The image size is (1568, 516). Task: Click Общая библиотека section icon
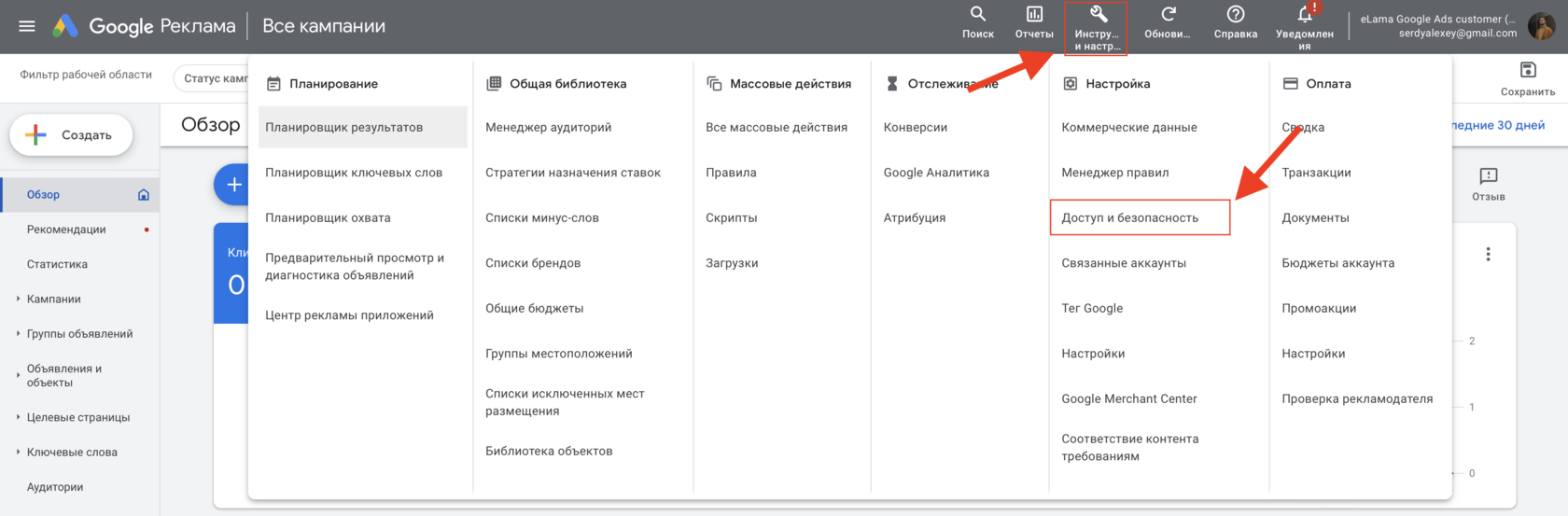point(494,84)
